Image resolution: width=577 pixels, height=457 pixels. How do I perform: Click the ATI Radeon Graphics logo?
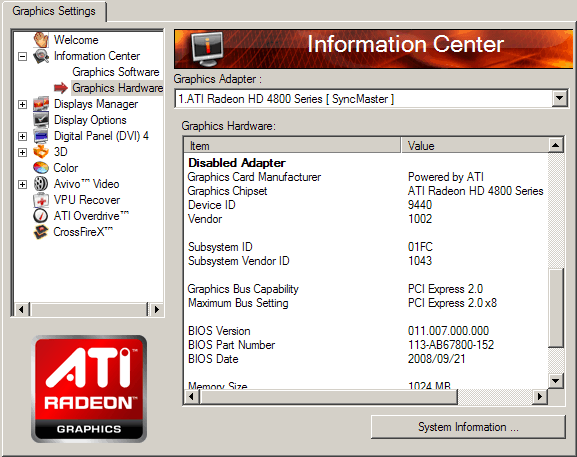point(89,389)
